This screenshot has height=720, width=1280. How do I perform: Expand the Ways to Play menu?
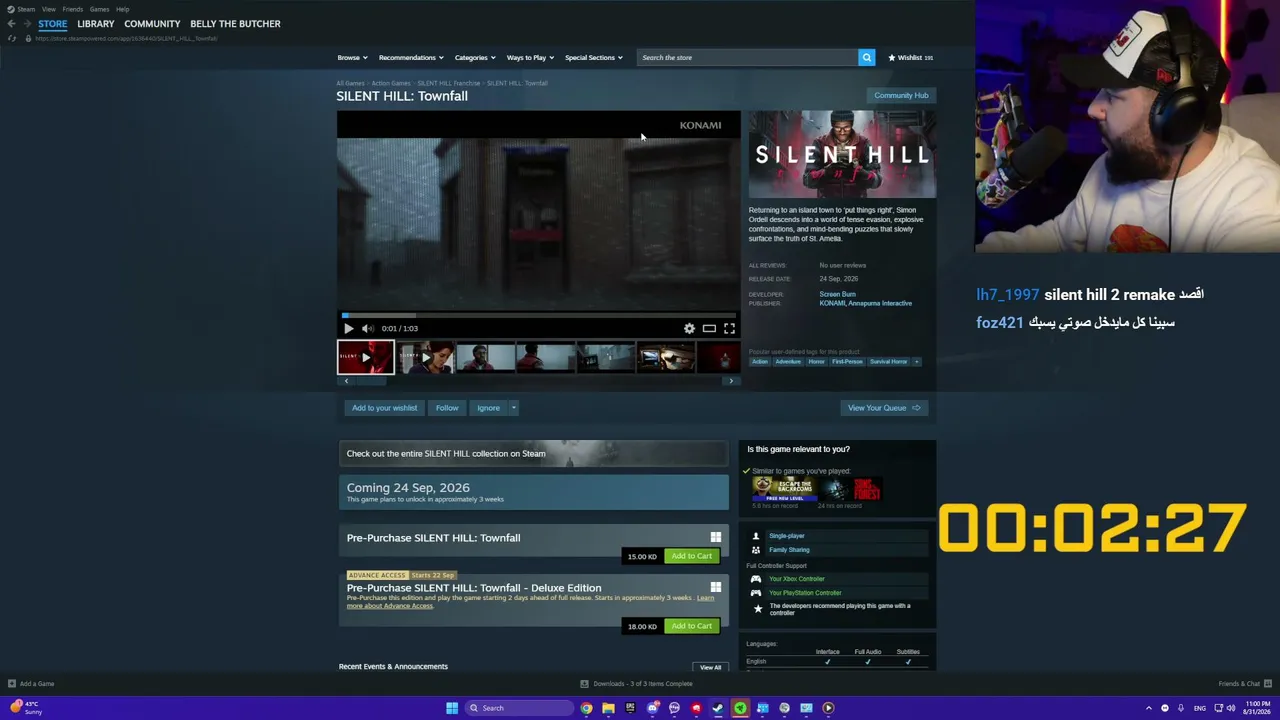point(530,58)
